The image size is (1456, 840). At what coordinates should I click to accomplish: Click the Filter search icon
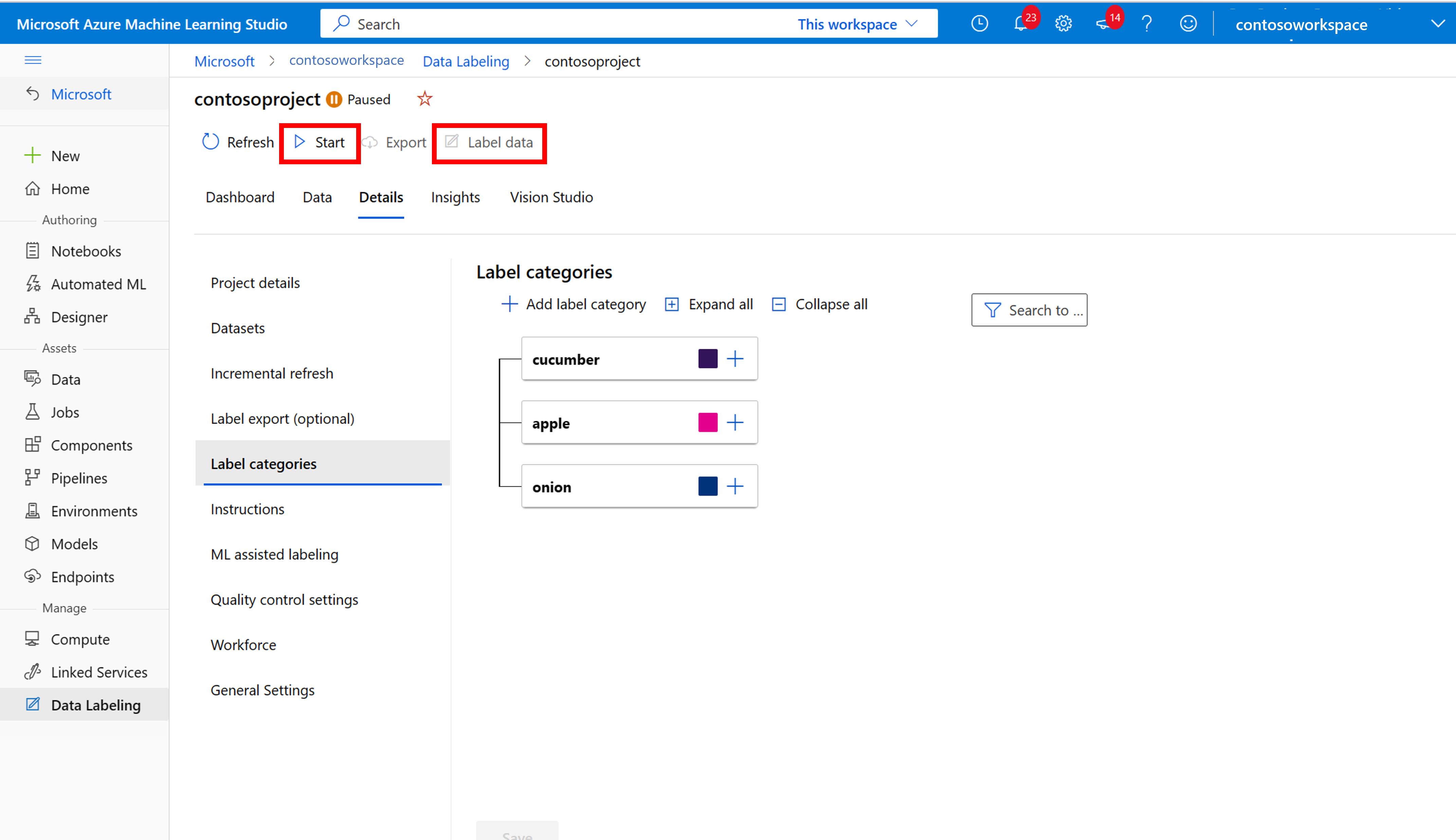pyautogui.click(x=991, y=309)
